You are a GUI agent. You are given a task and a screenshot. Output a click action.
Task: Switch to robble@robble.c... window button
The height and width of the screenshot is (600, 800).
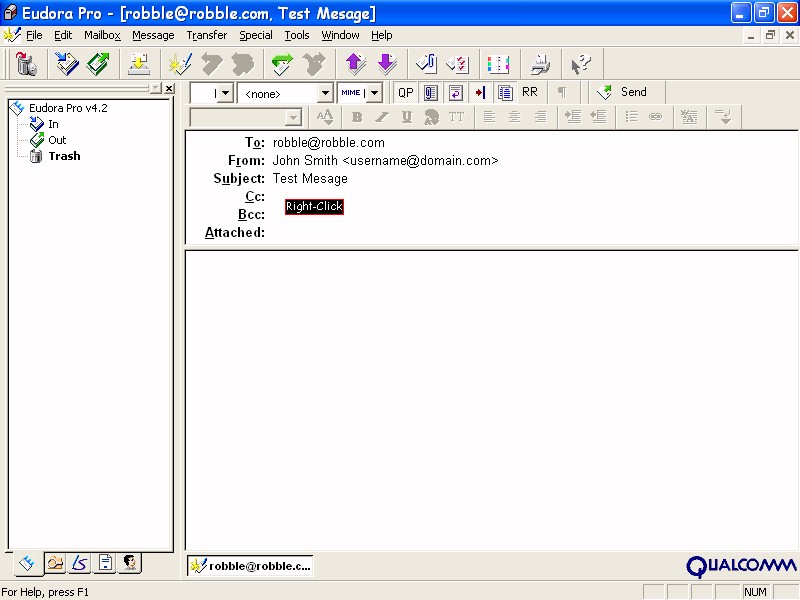pos(250,566)
